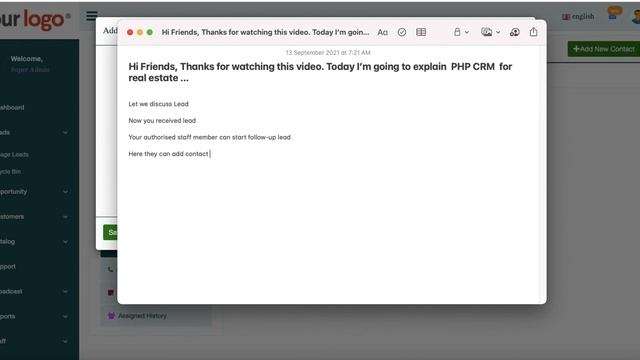This screenshot has height=360, width=640.
Task: Click the Assigned History icon
Action: point(111,316)
